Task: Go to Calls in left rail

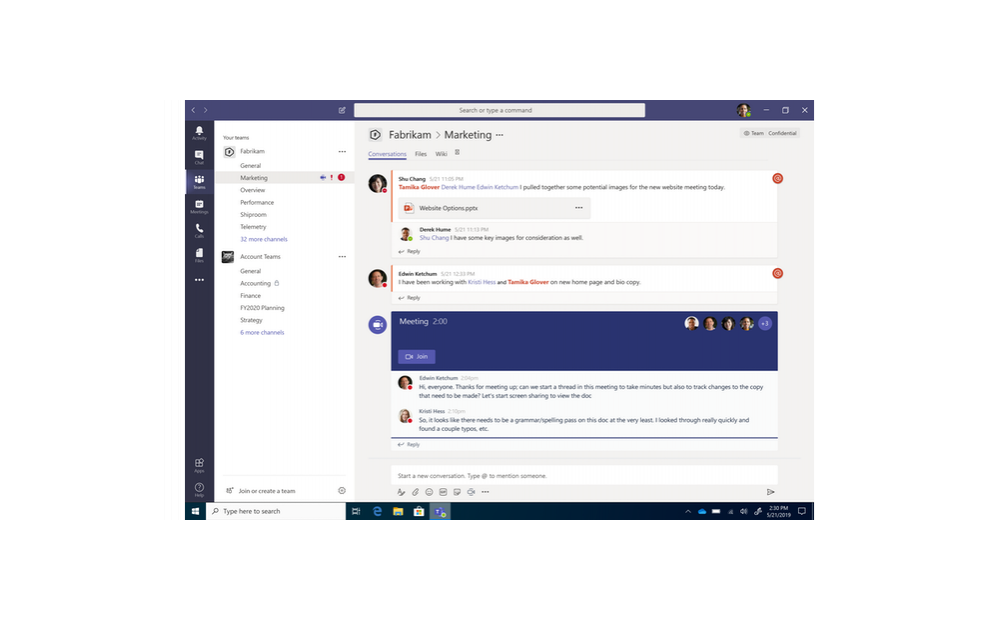Action: 199,230
